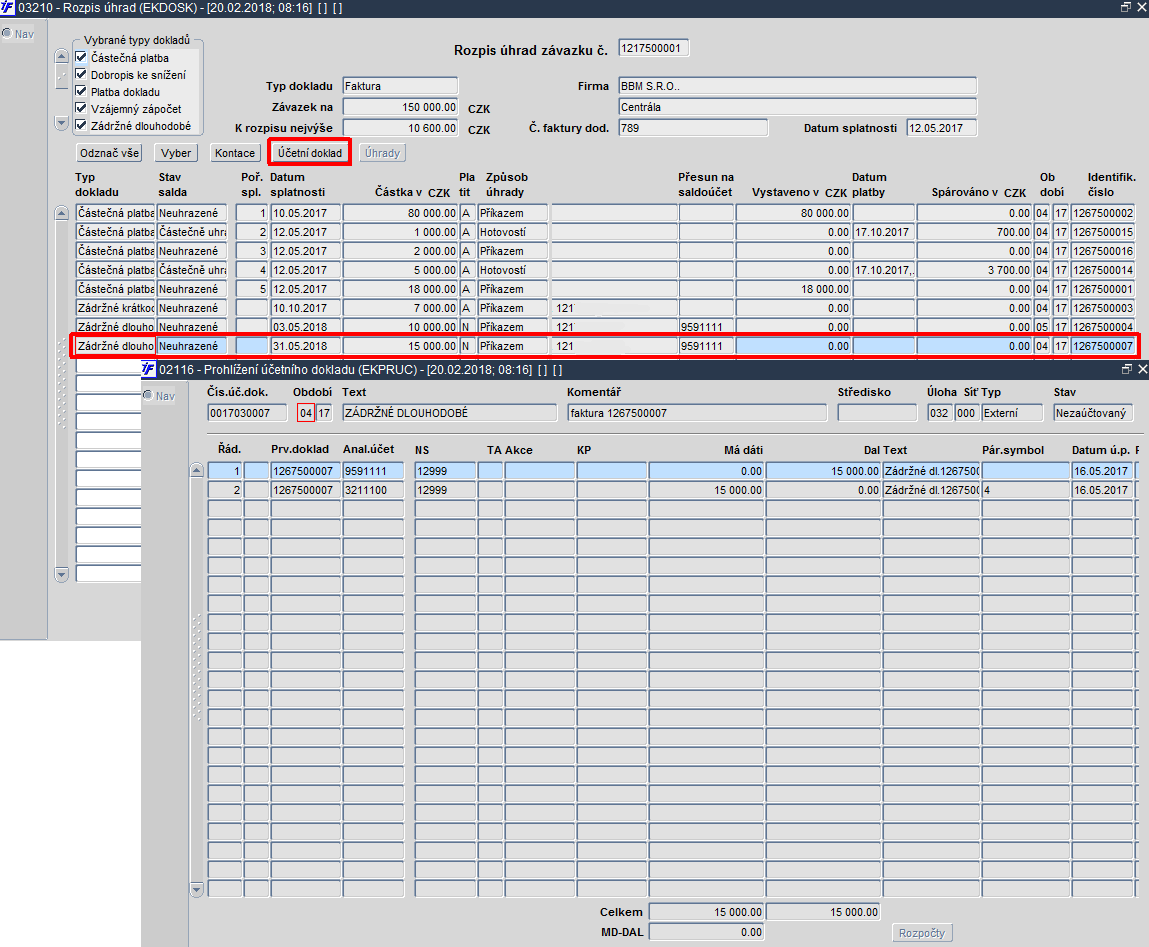Click the Datum splatnosti field 12.05.2017

pos(942,128)
